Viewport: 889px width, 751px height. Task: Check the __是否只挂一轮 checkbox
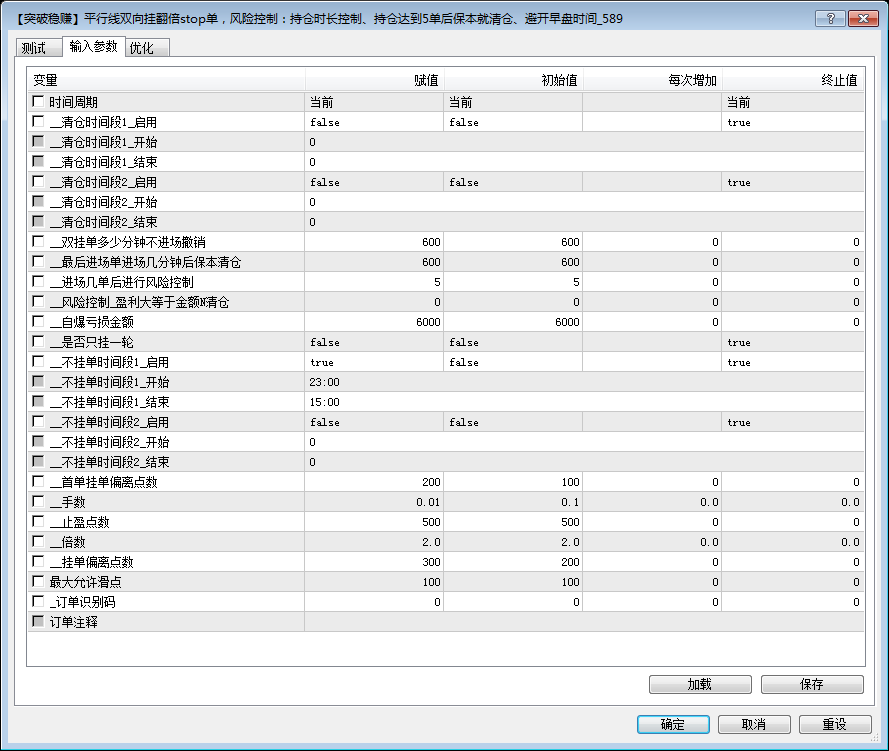point(38,341)
